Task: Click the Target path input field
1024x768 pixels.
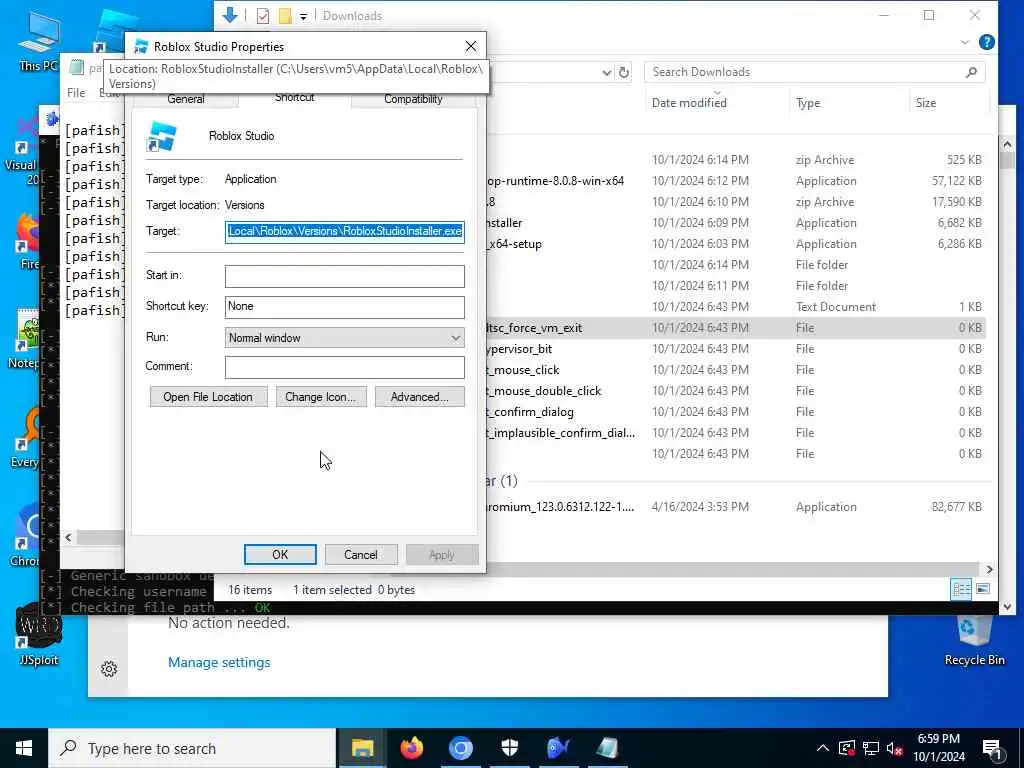Action: (345, 231)
